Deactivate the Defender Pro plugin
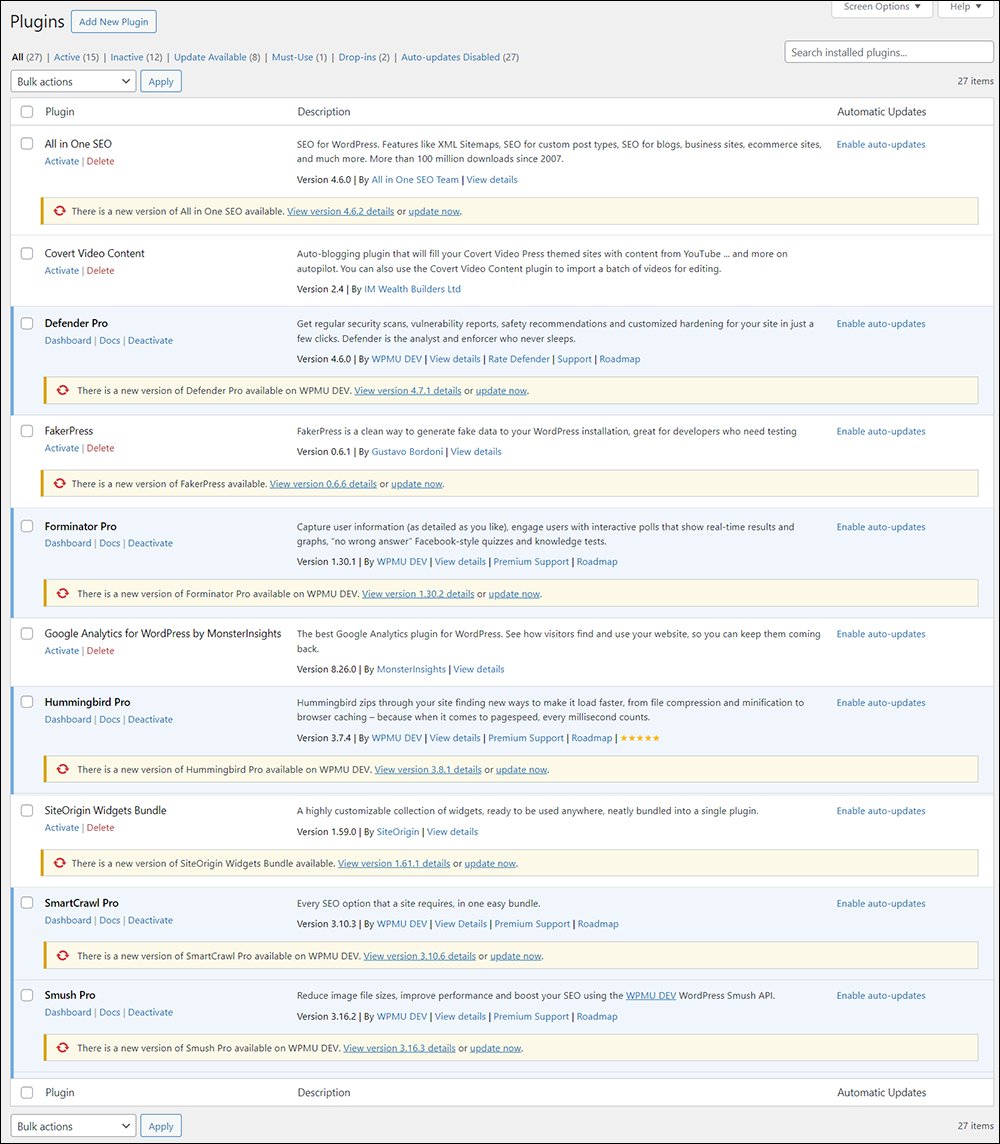 (x=150, y=341)
